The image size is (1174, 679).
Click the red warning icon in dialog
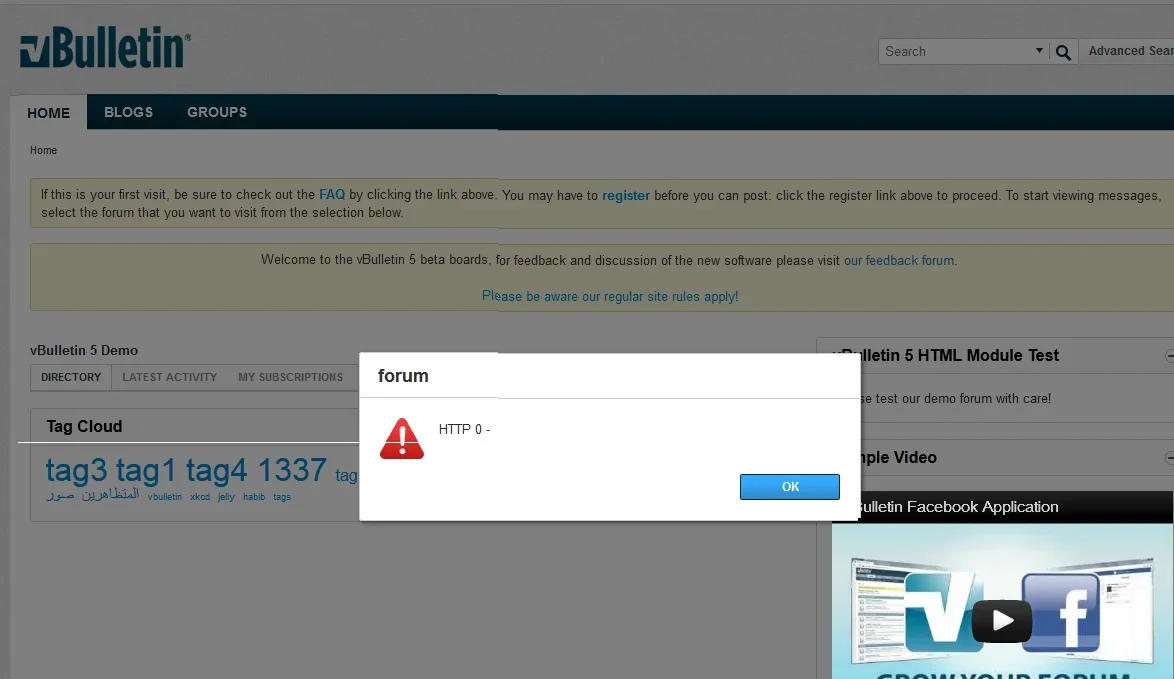click(402, 438)
